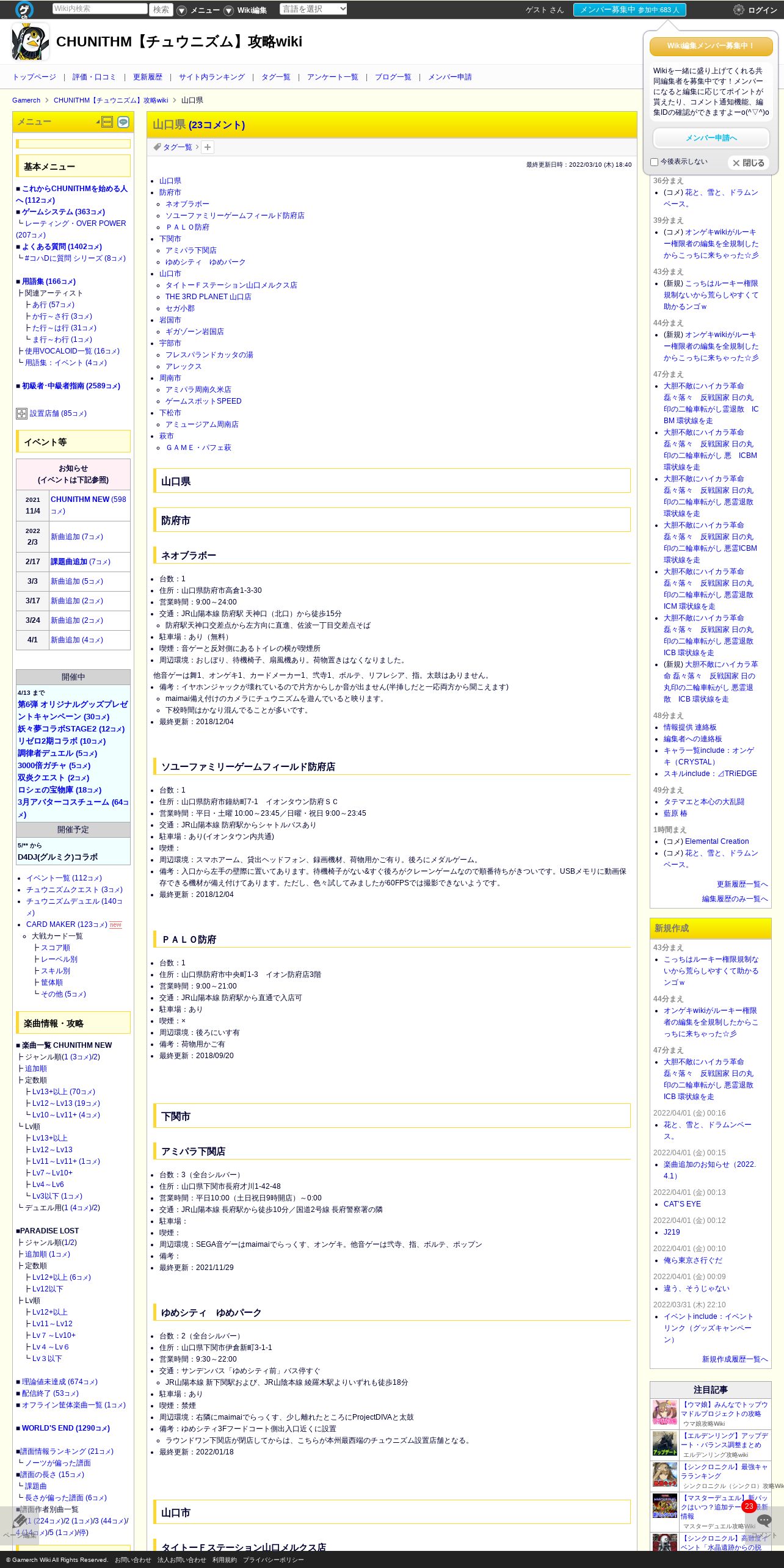Jump to ネオプラボー in table of contents
This screenshot has width=784, height=1568.
(187, 204)
